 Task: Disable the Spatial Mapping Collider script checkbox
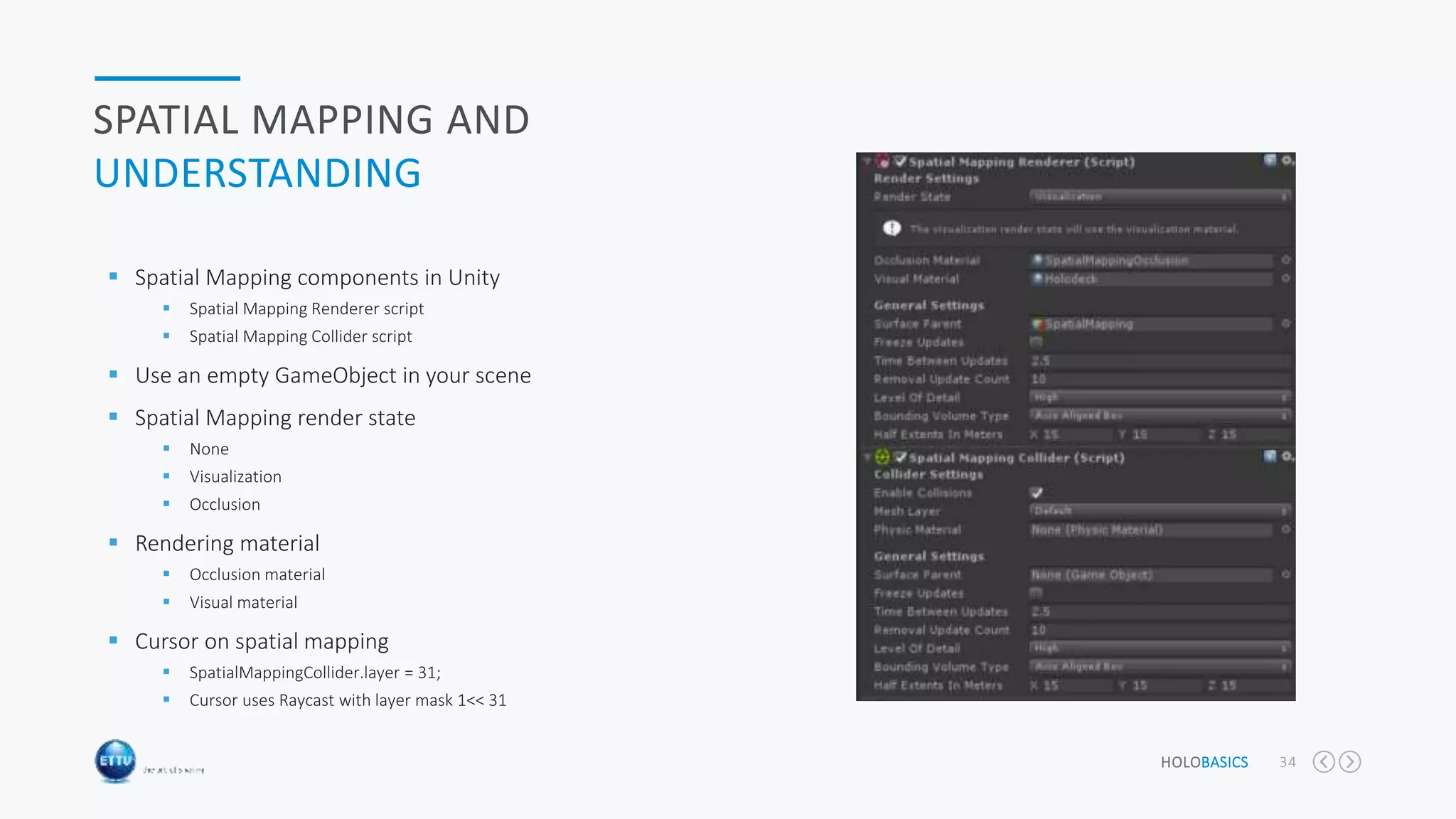coord(900,457)
